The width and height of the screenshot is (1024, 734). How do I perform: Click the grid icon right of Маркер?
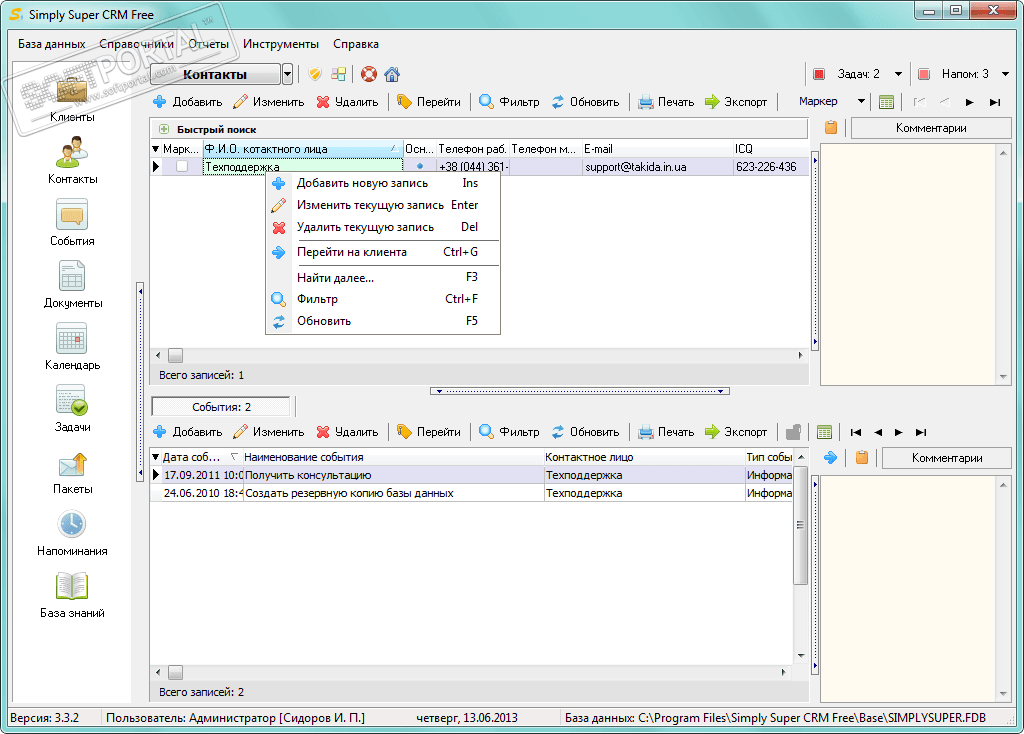click(x=886, y=102)
